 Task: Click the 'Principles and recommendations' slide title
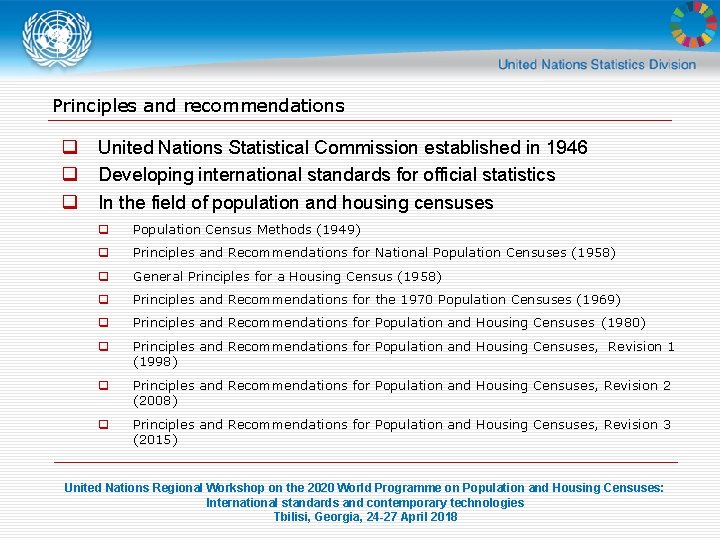point(198,106)
